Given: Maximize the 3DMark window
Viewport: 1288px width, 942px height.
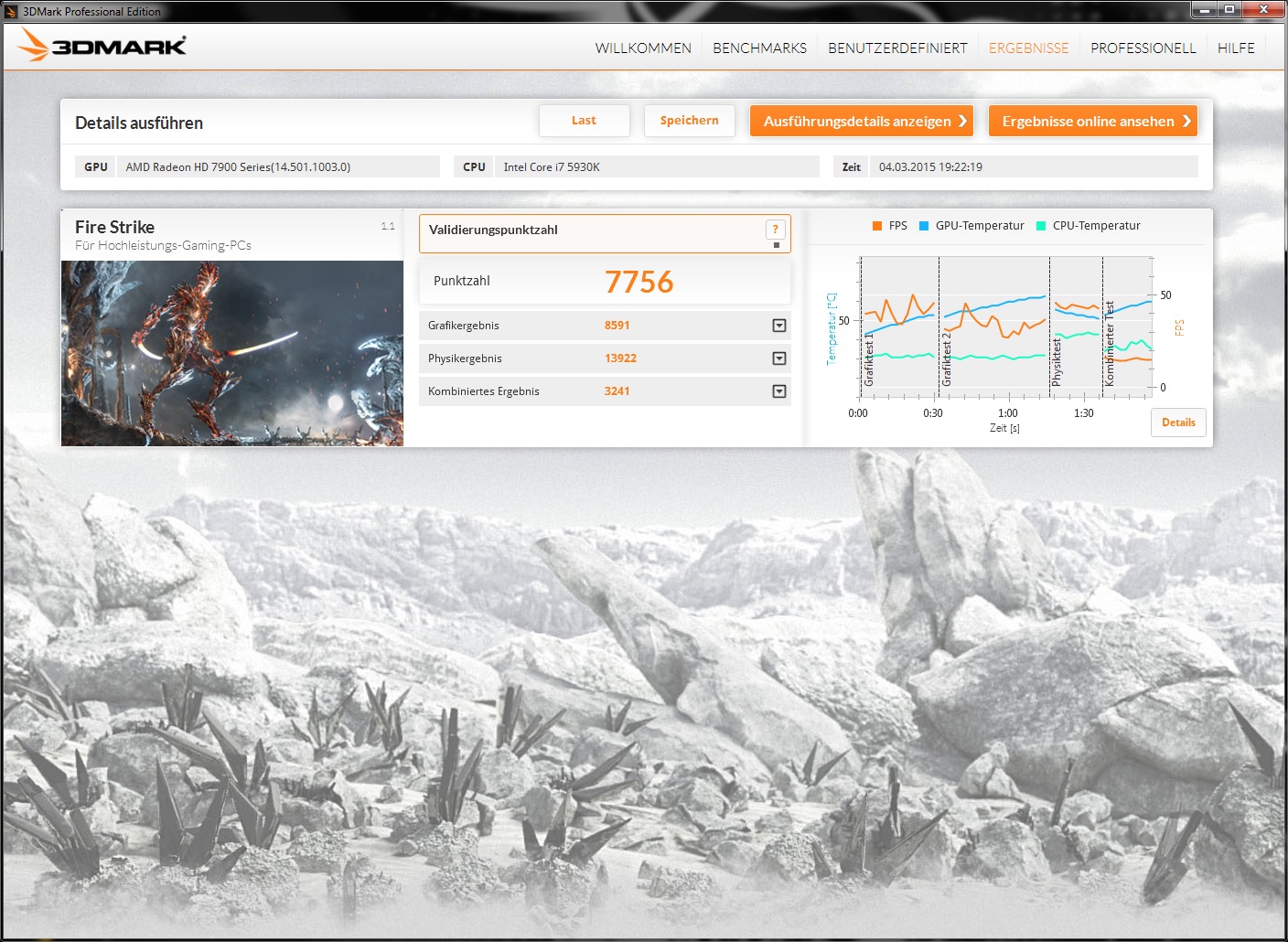Looking at the screenshot, I should click(1229, 10).
